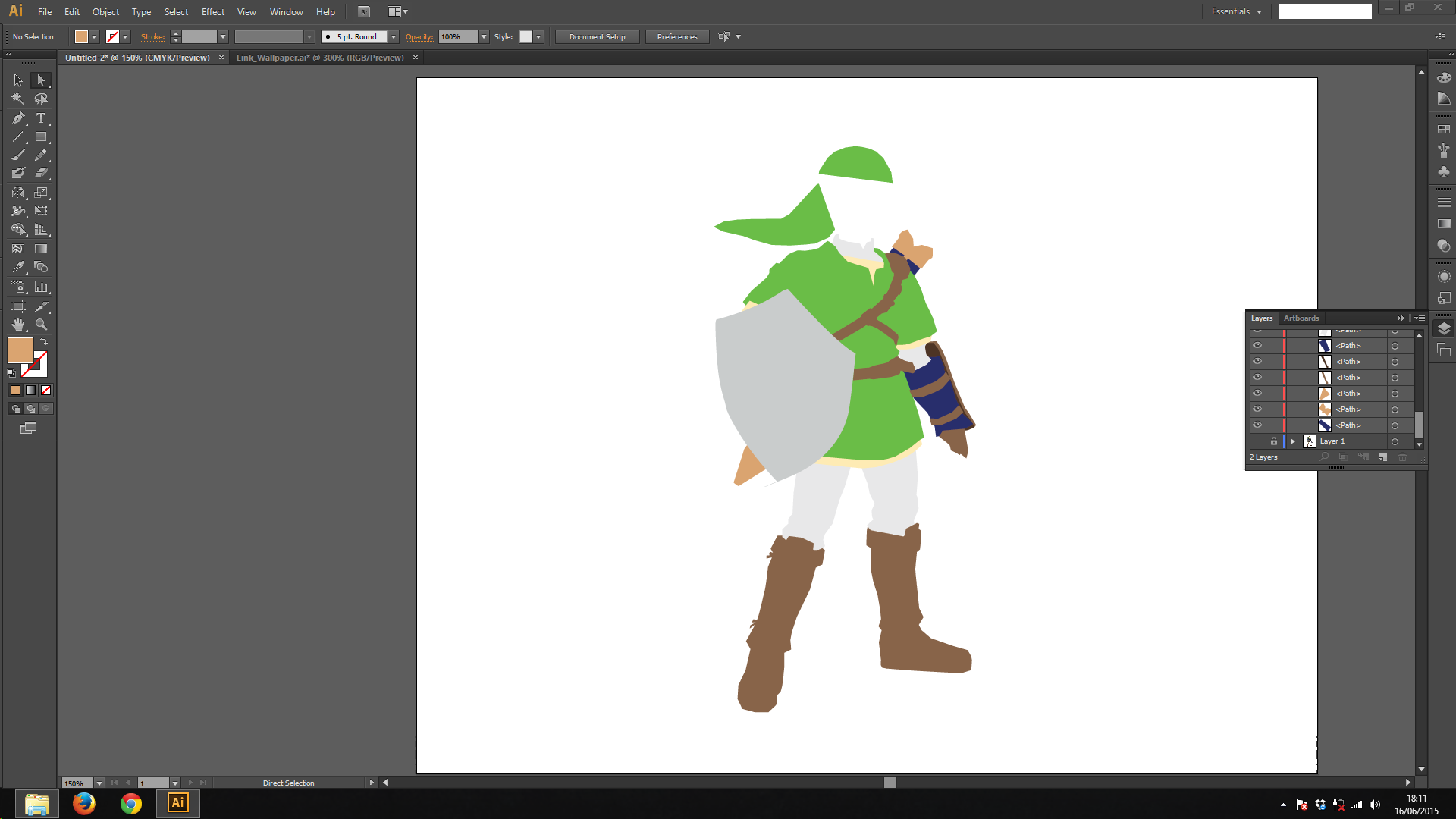Viewport: 1456px width, 819px height.
Task: Select the Eyedropper tool
Action: pos(18,267)
